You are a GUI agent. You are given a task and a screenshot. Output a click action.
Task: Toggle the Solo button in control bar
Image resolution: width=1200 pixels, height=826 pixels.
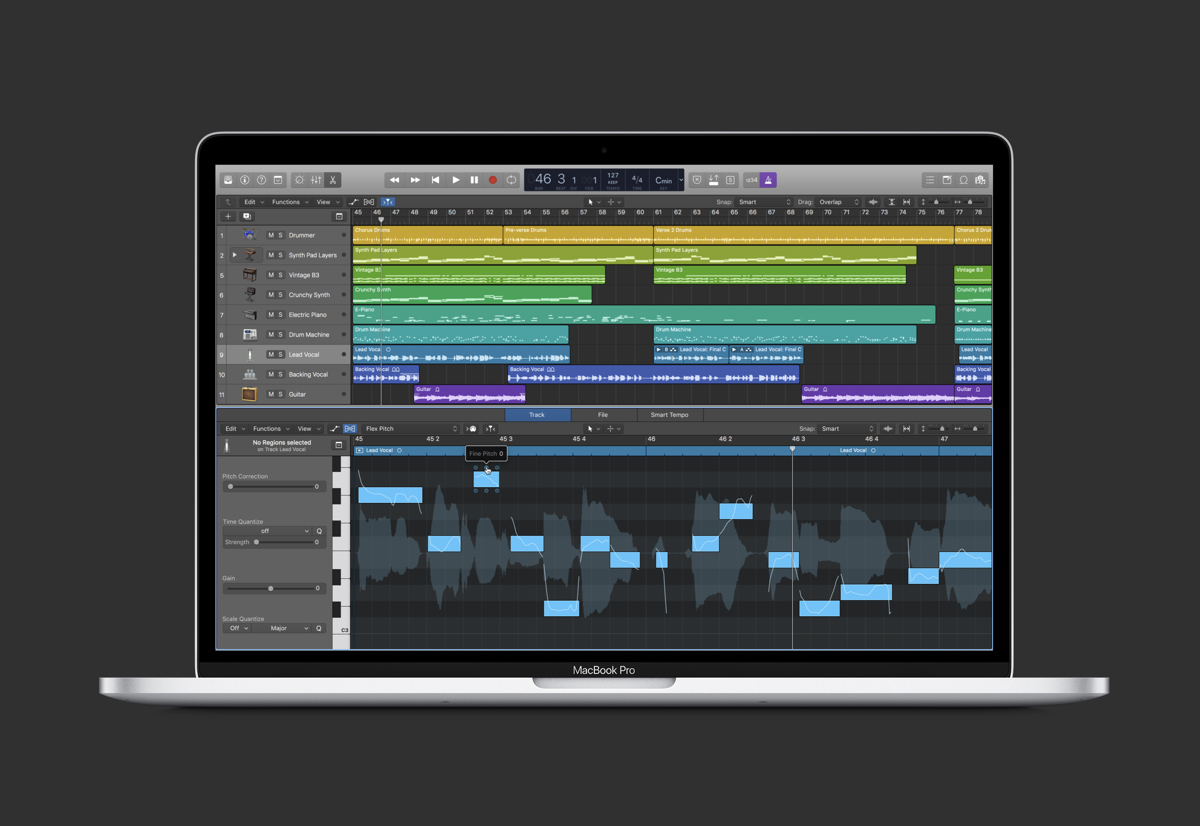(731, 180)
